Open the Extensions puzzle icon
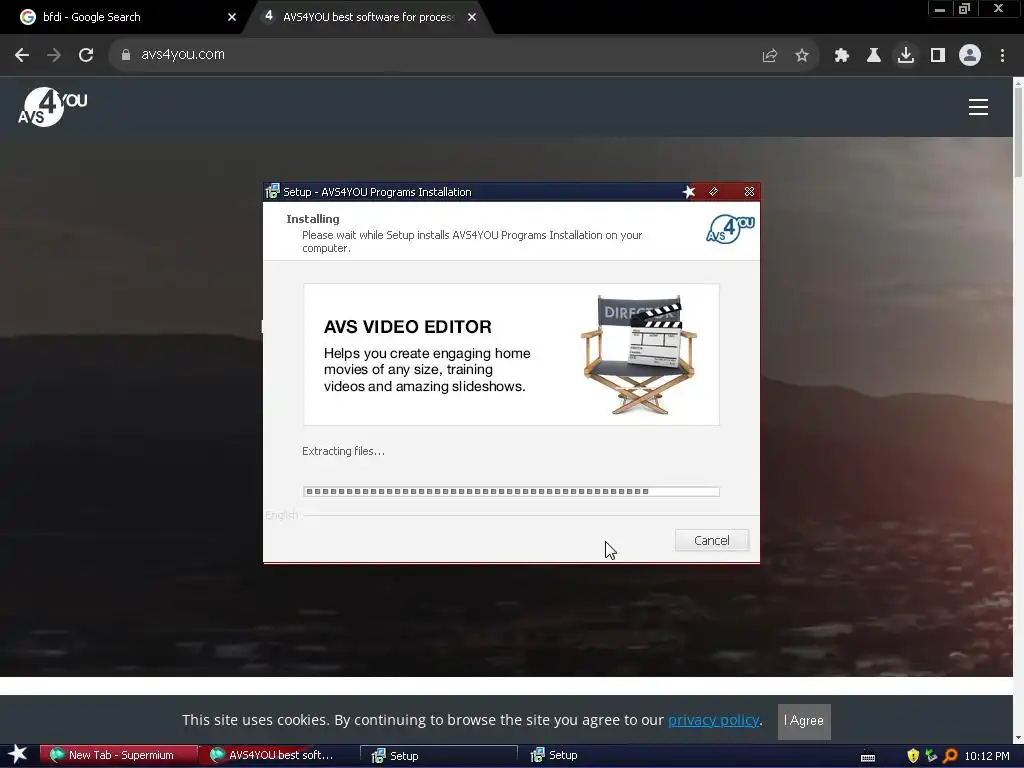The width and height of the screenshot is (1024, 768). [x=842, y=56]
